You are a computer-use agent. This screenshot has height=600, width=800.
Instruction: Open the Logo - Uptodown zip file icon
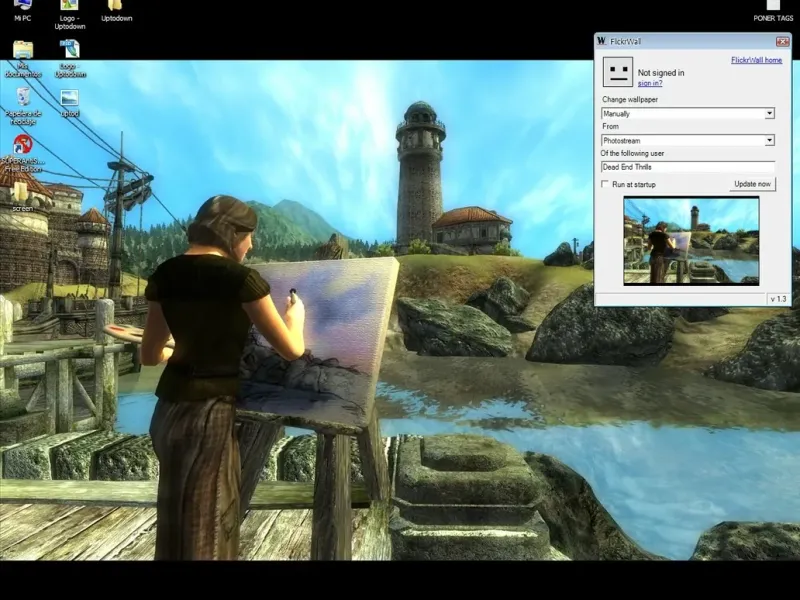point(70,59)
